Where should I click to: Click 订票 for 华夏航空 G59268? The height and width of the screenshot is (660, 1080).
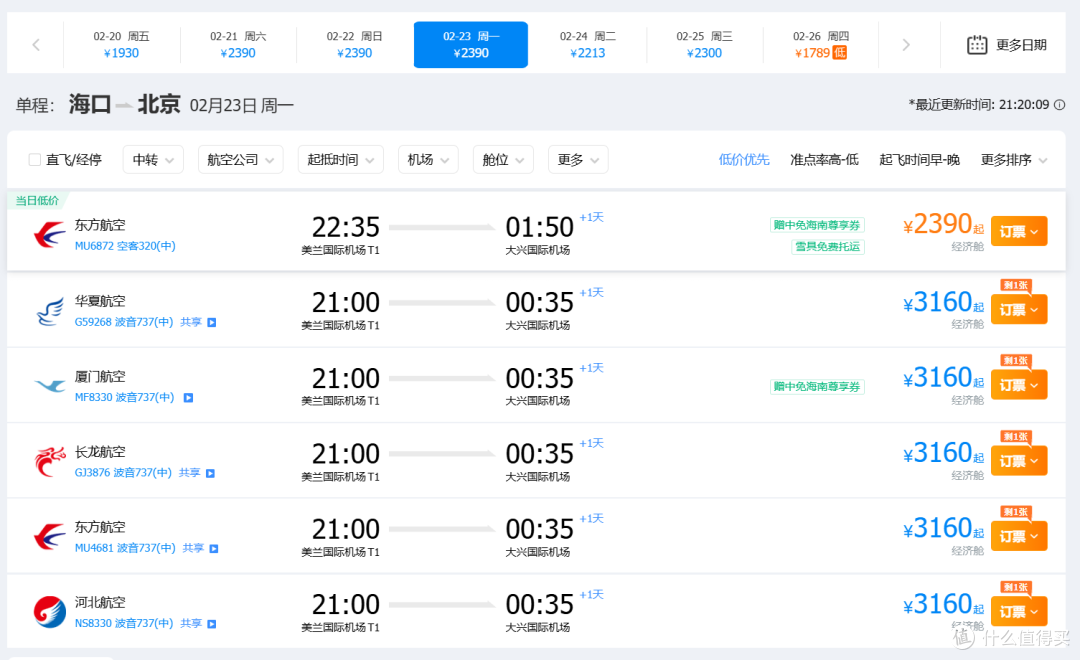[1019, 310]
